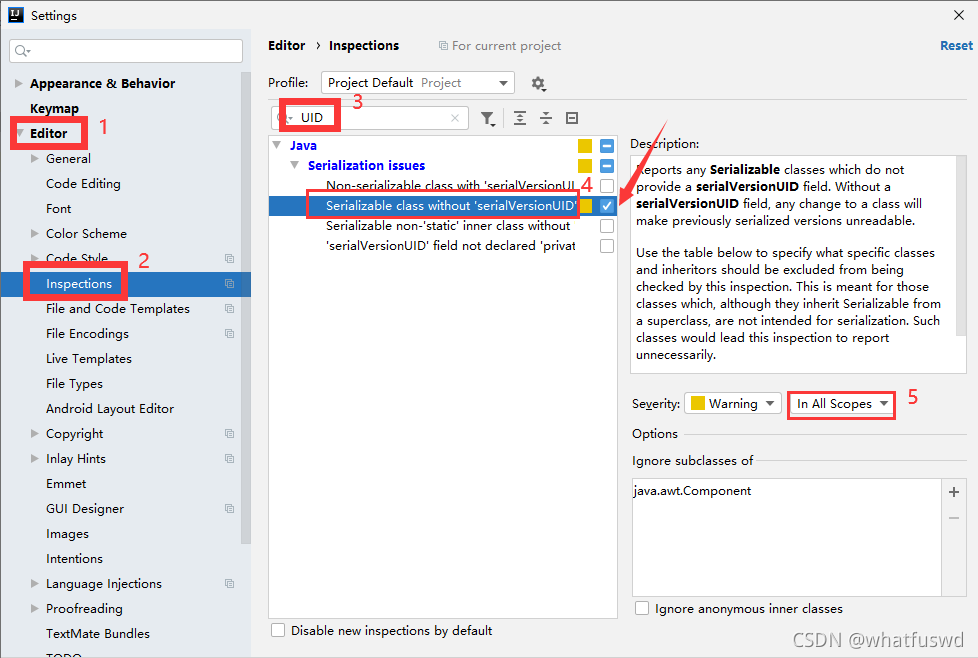Click project-level icon next to Inlay Hints
Viewport: 978px width, 658px height.
tap(230, 458)
